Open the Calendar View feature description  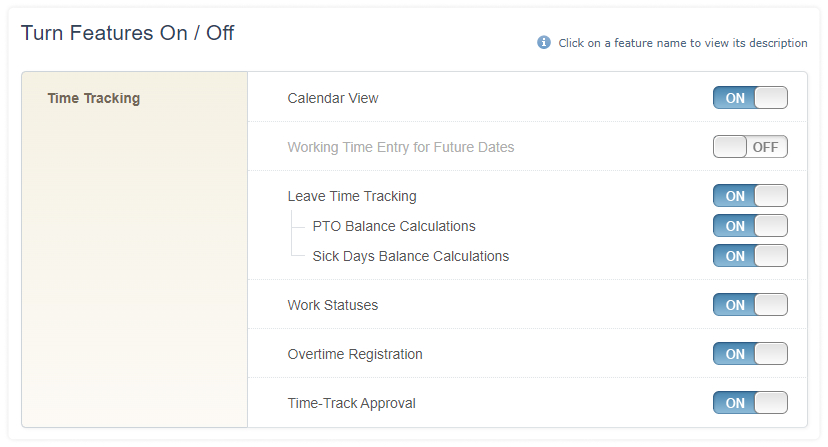(333, 98)
